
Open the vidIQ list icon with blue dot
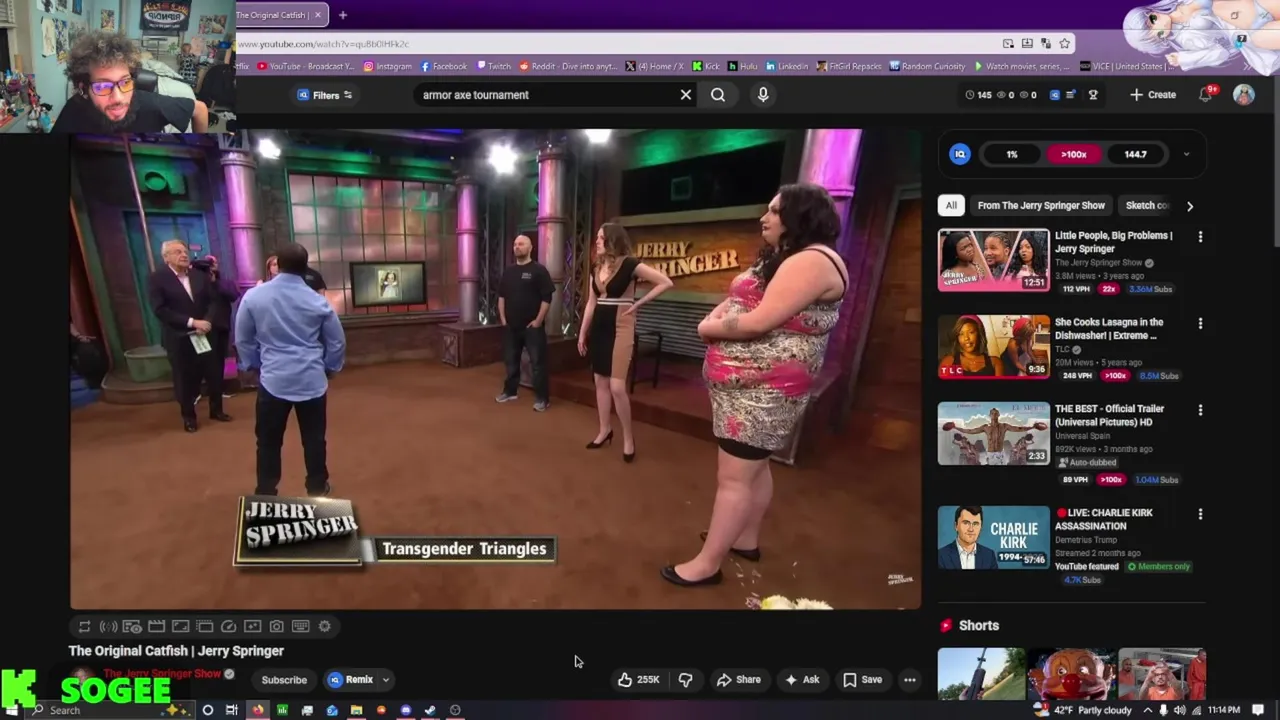point(1071,95)
